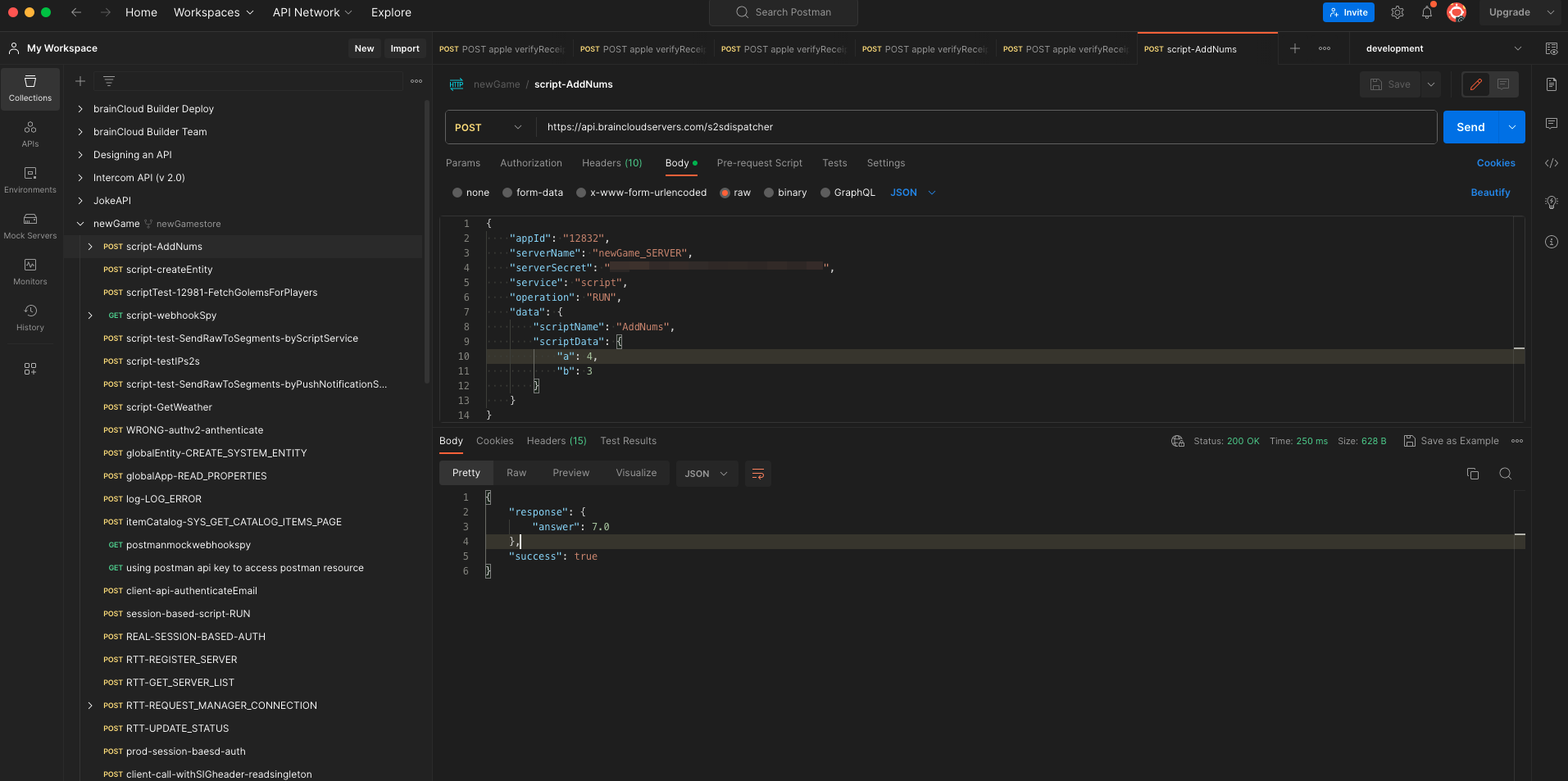Click the configure workspace sidebar icon
This screenshot has width=1568, height=781.
pos(30,369)
